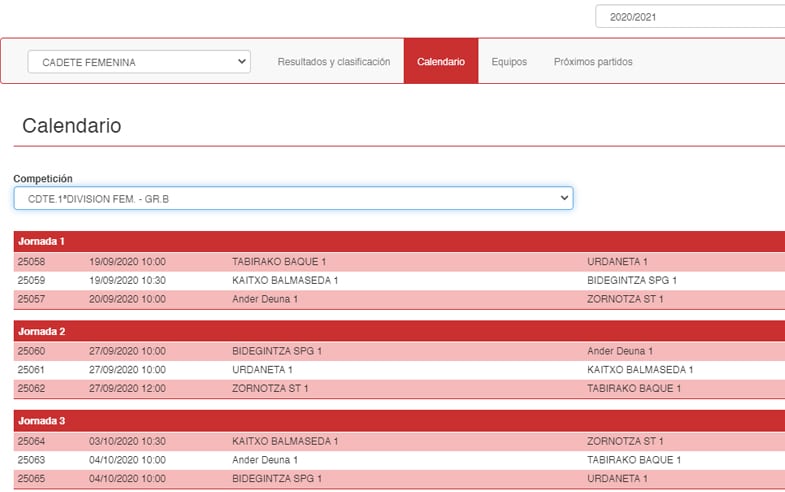Image resolution: width=785 pixels, height=492 pixels.
Task: Select match number 25058 in Jornada 1
Action: click(32, 262)
